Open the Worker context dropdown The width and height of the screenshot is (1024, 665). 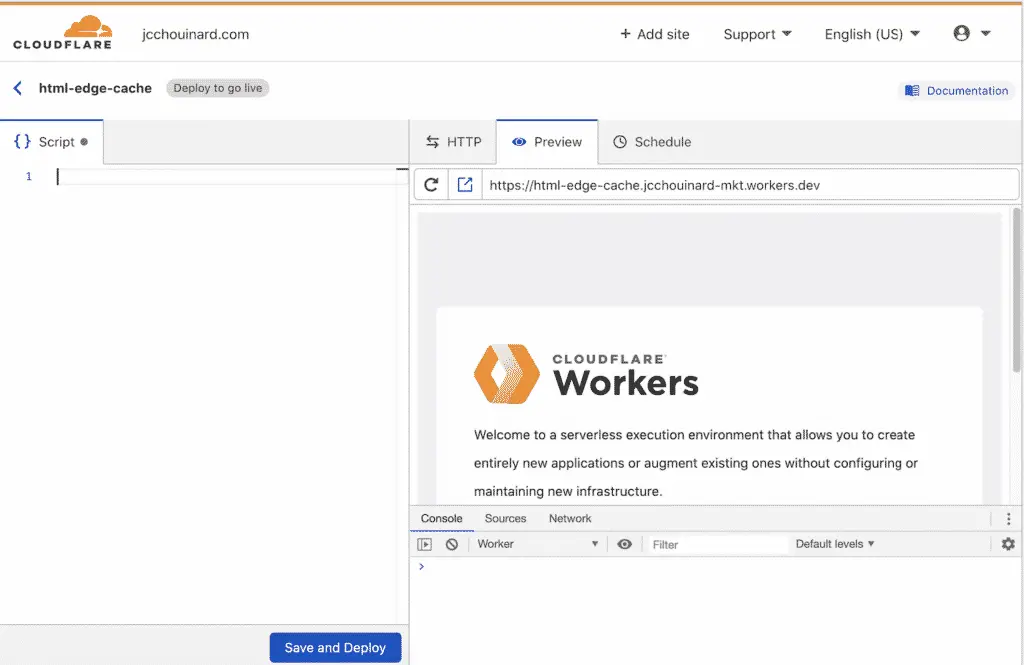tap(537, 544)
